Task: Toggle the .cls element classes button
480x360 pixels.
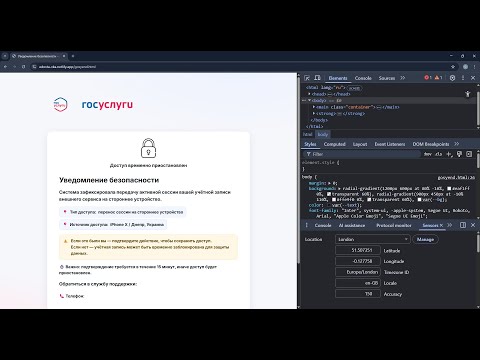Action: point(438,154)
